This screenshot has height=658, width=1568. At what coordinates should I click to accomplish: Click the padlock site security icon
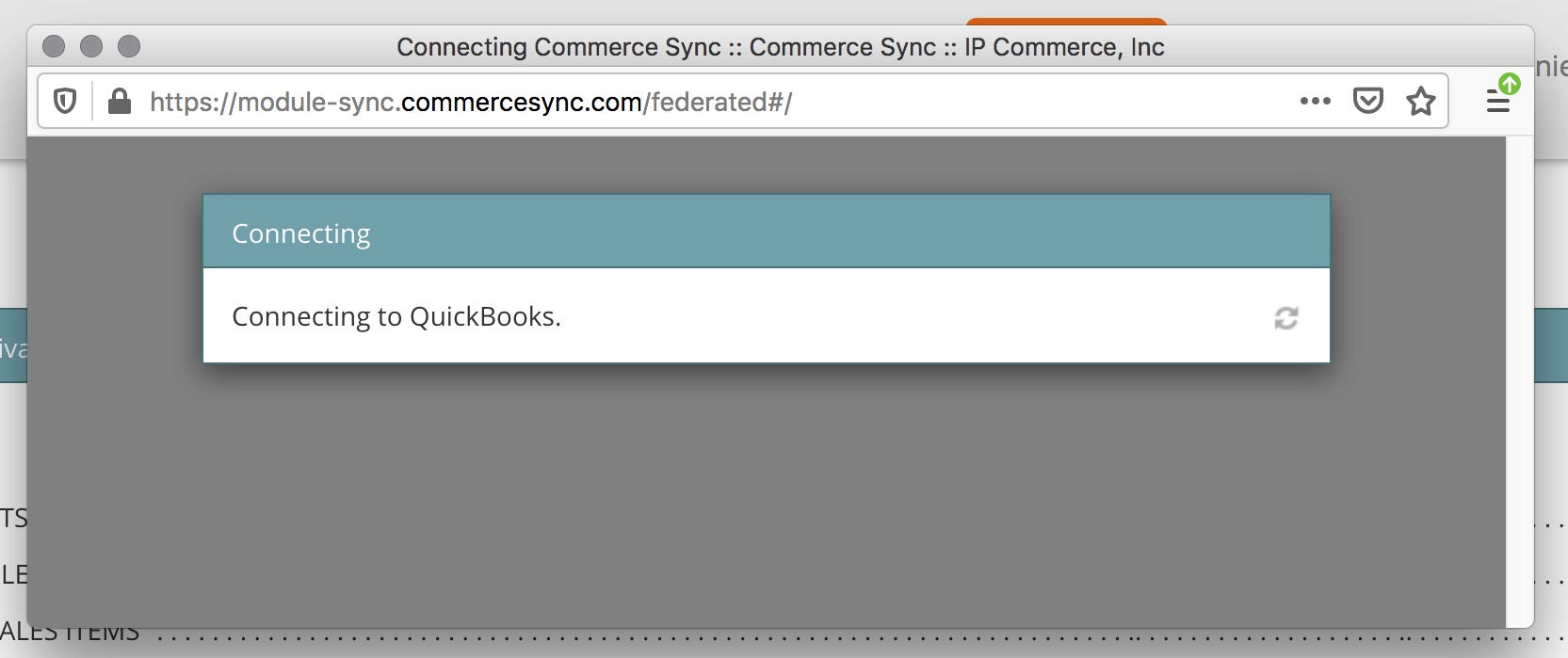tap(120, 101)
